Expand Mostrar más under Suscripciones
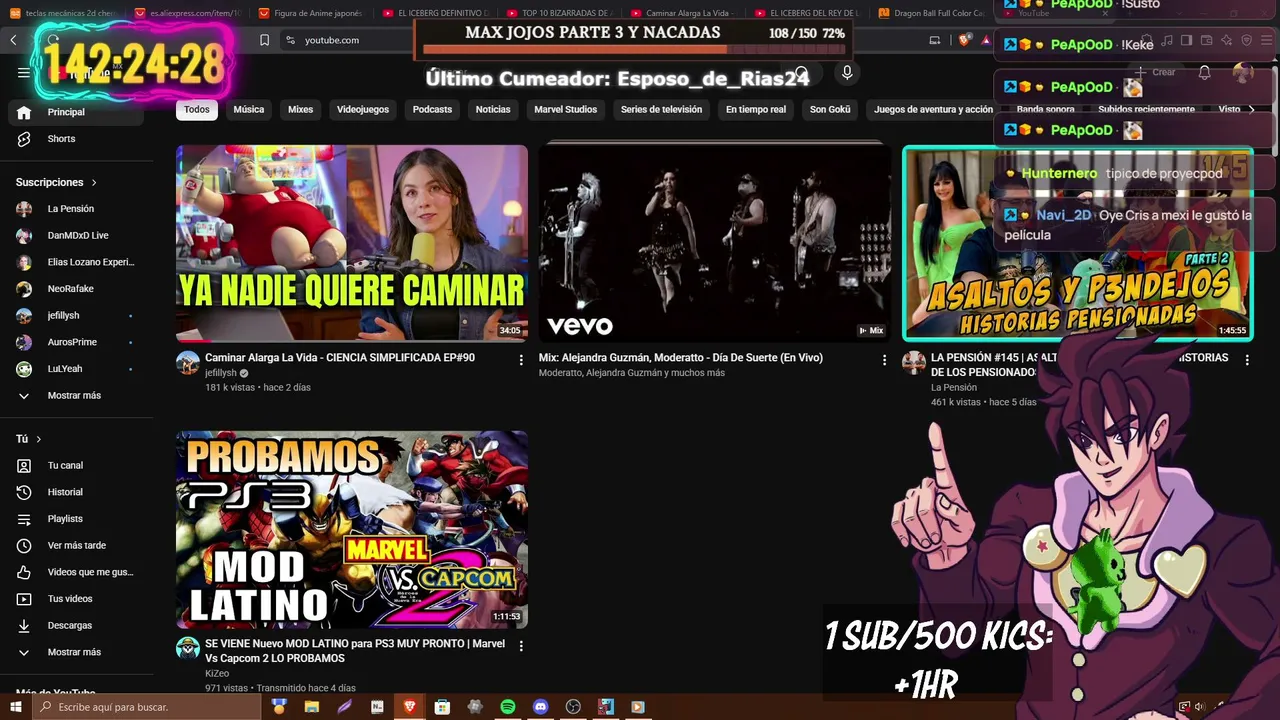The width and height of the screenshot is (1280, 720). (x=73, y=396)
